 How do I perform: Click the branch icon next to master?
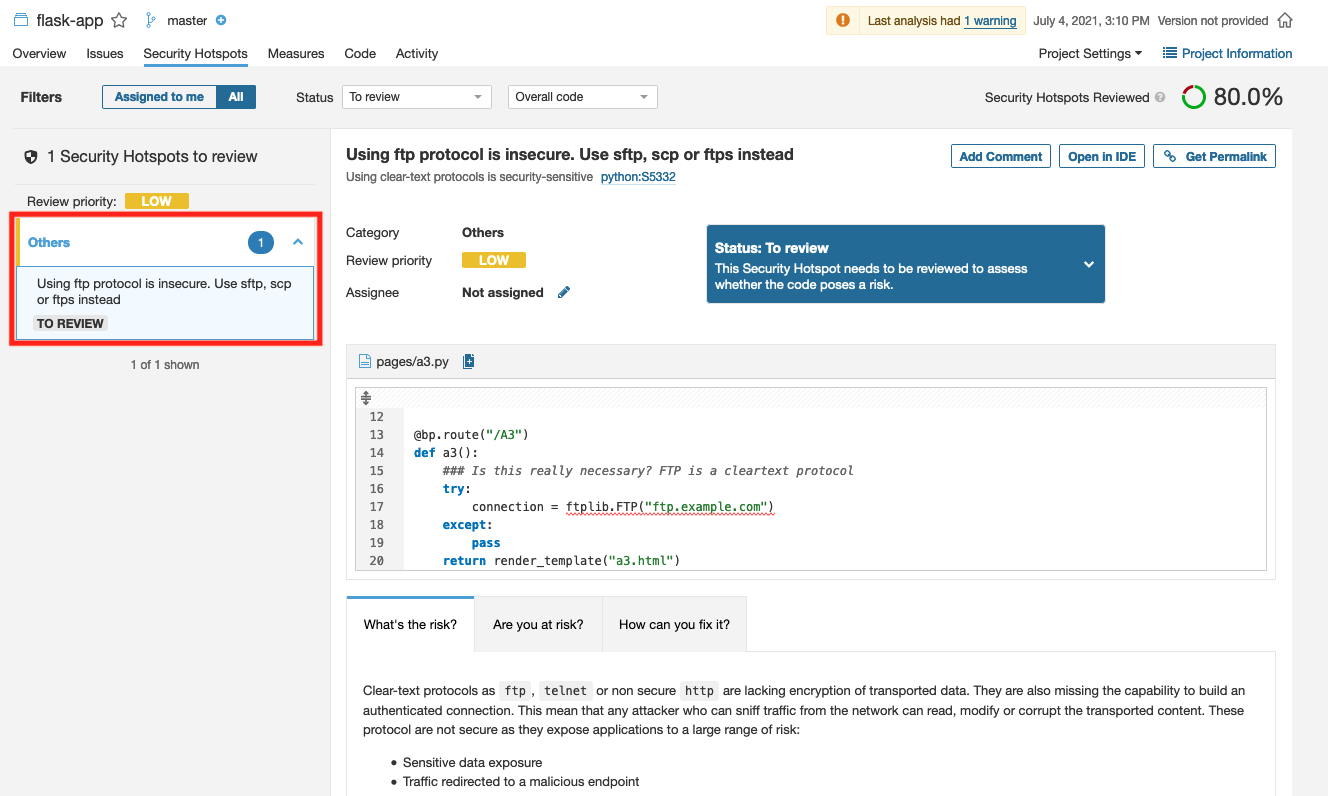coord(151,20)
